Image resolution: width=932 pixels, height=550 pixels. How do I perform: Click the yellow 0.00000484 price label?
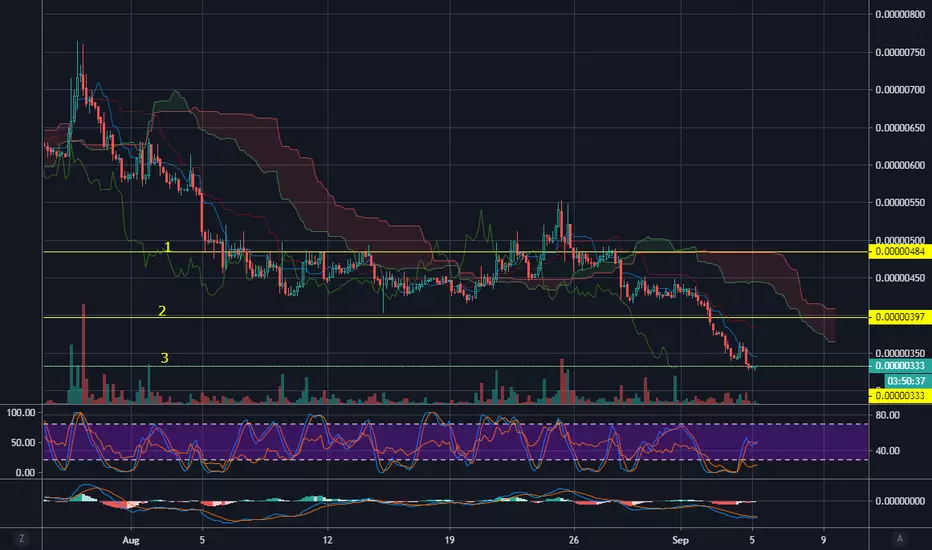900,252
